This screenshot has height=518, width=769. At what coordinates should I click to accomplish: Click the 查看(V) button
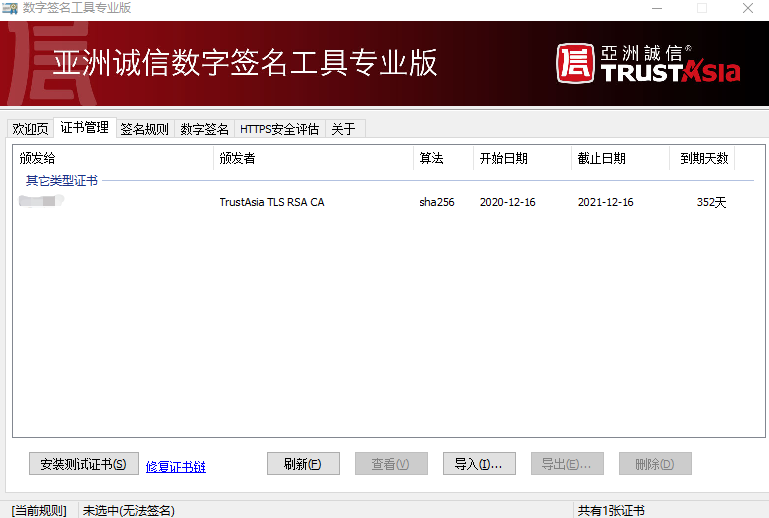[x=391, y=464]
